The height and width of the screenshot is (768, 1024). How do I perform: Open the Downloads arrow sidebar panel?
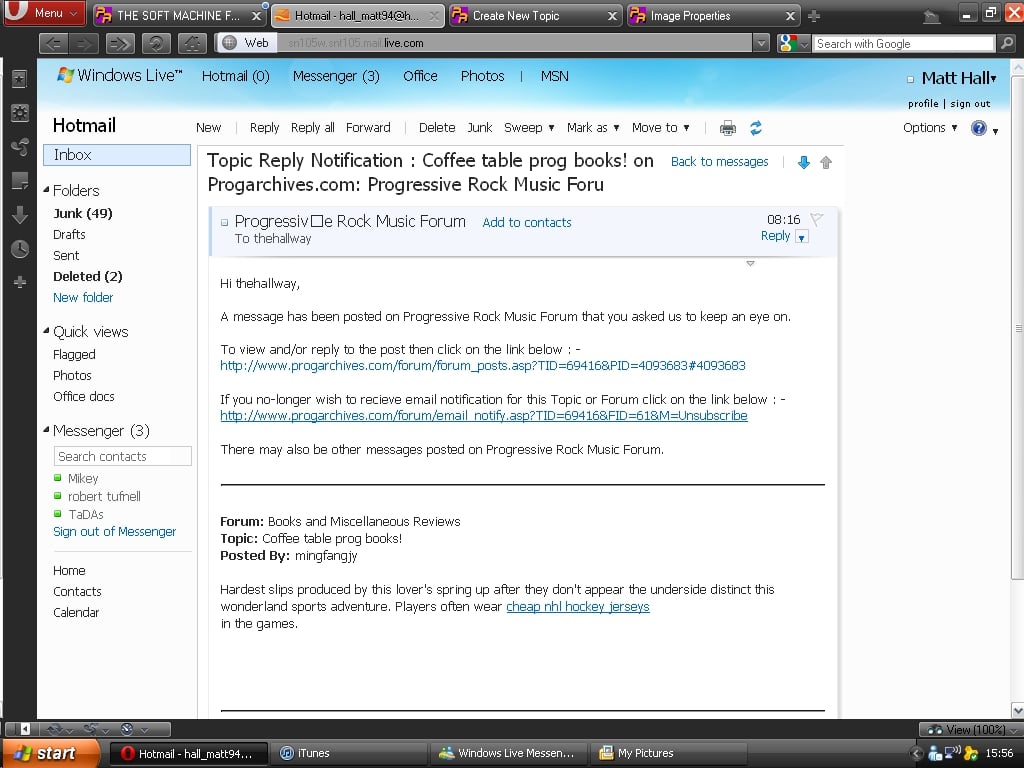coord(20,215)
